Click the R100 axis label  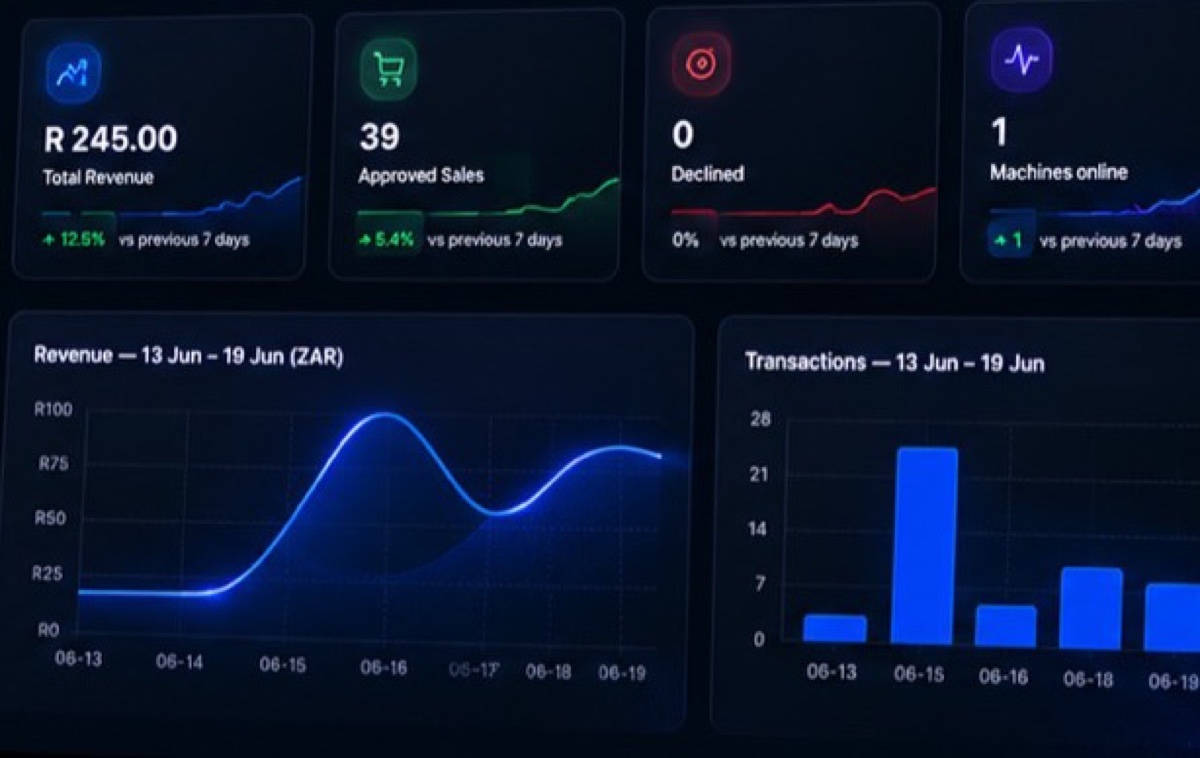(x=52, y=410)
